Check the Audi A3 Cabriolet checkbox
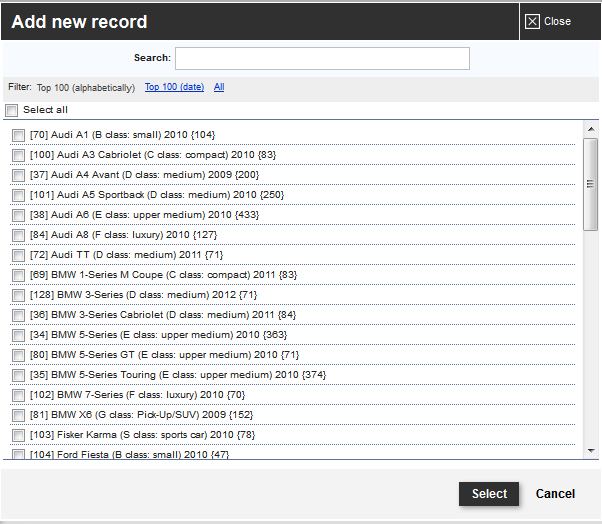This screenshot has width=602, height=524. (18, 155)
